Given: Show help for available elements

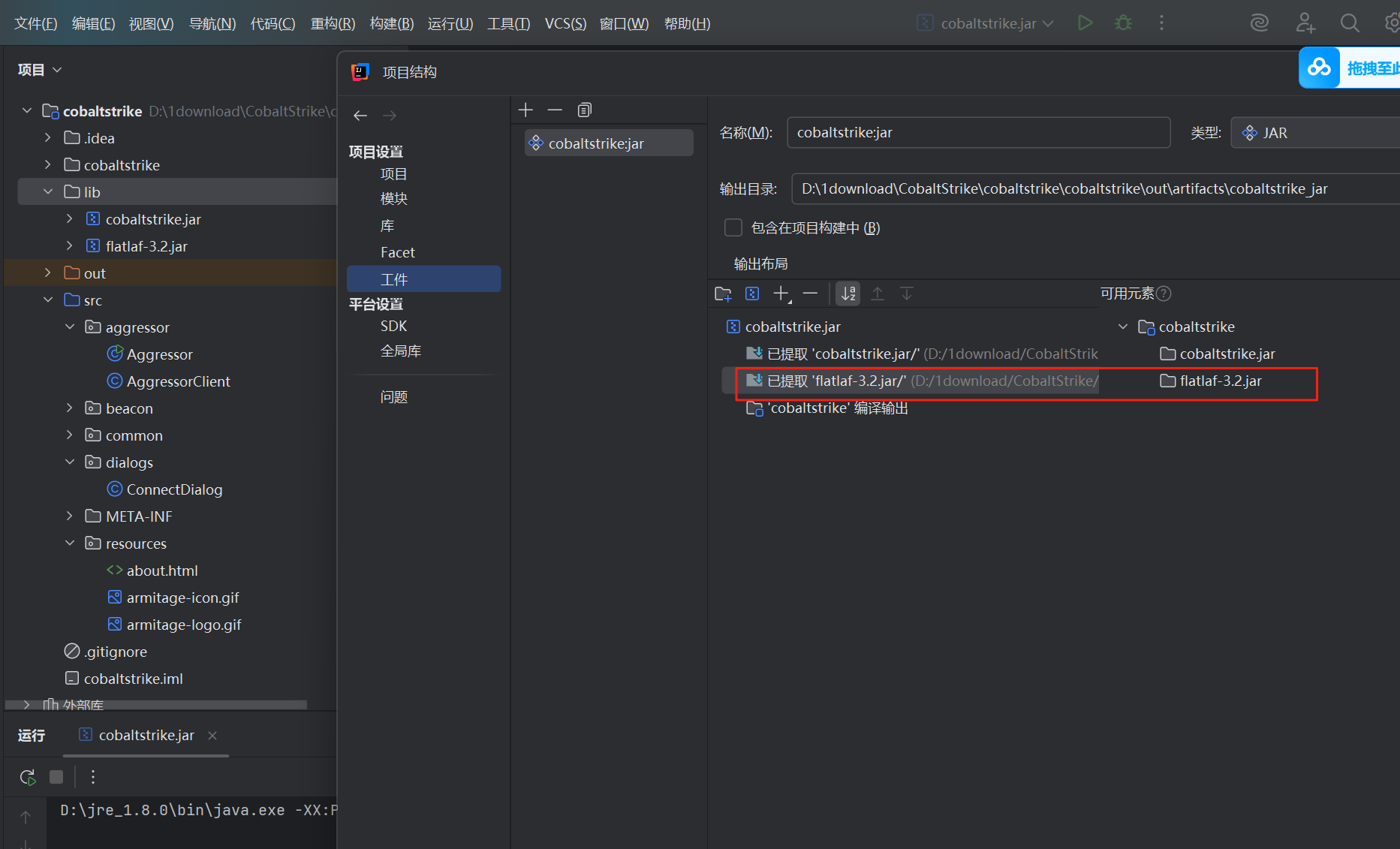Looking at the screenshot, I should pos(1164,294).
